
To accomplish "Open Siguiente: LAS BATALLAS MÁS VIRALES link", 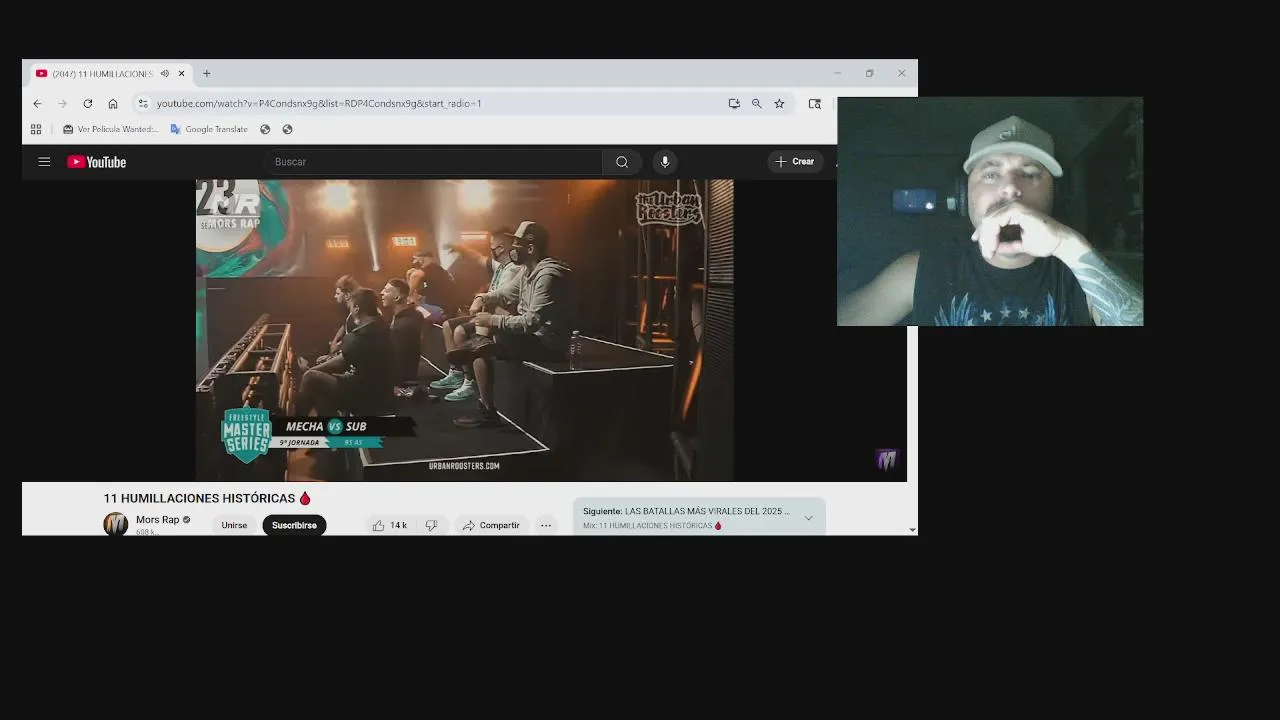I will tap(686, 511).
